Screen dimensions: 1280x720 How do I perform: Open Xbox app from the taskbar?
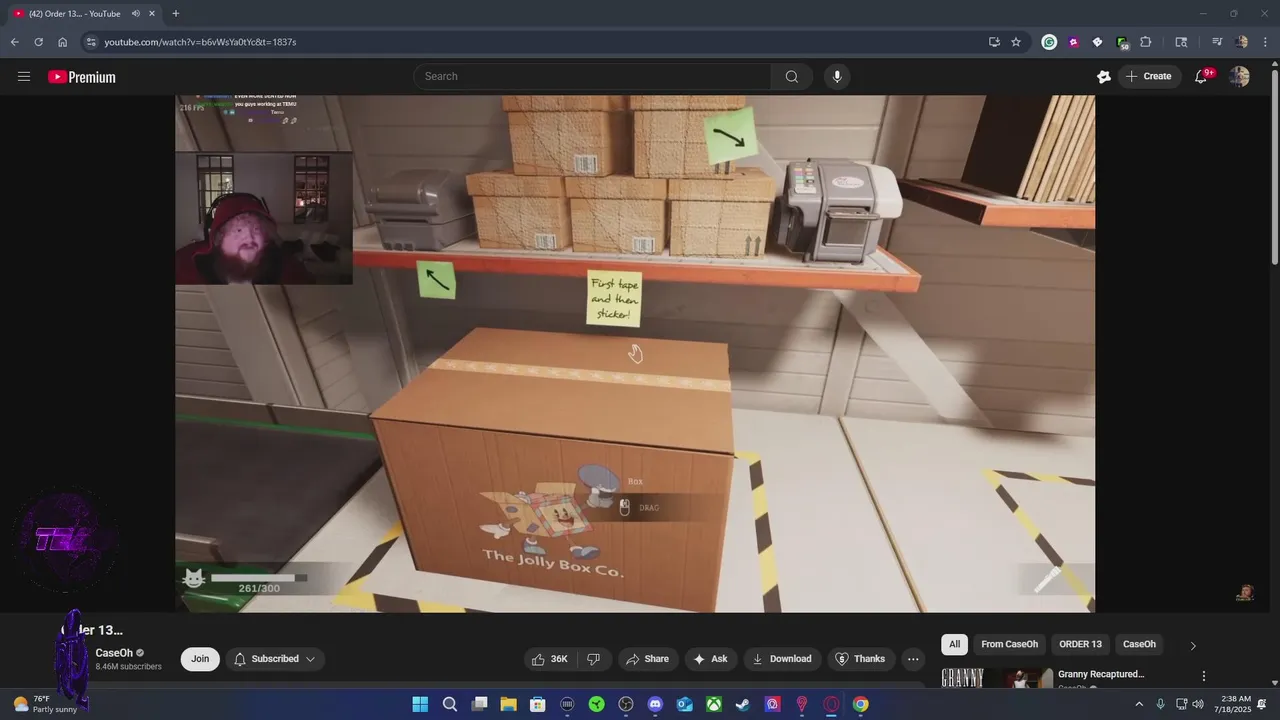point(714,704)
